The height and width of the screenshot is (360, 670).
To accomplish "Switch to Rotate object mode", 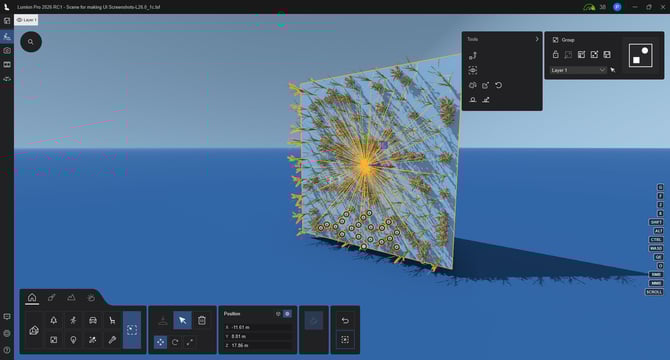I will pos(175,342).
